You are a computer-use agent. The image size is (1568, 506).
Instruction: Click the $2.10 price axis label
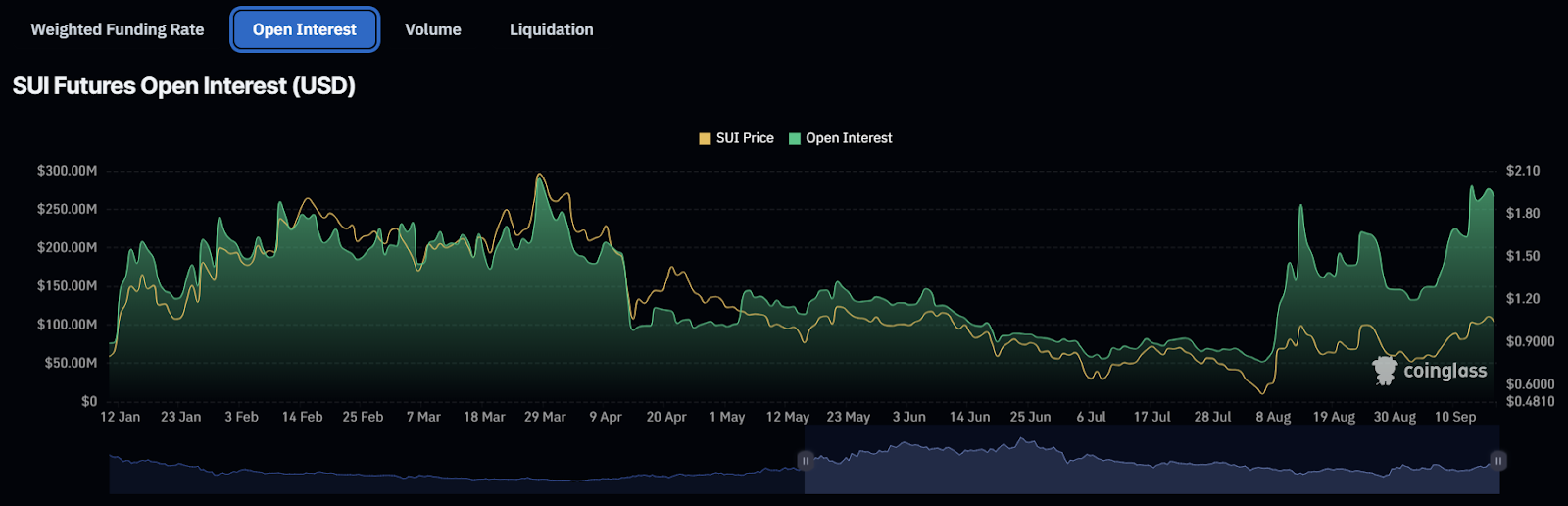(1523, 171)
